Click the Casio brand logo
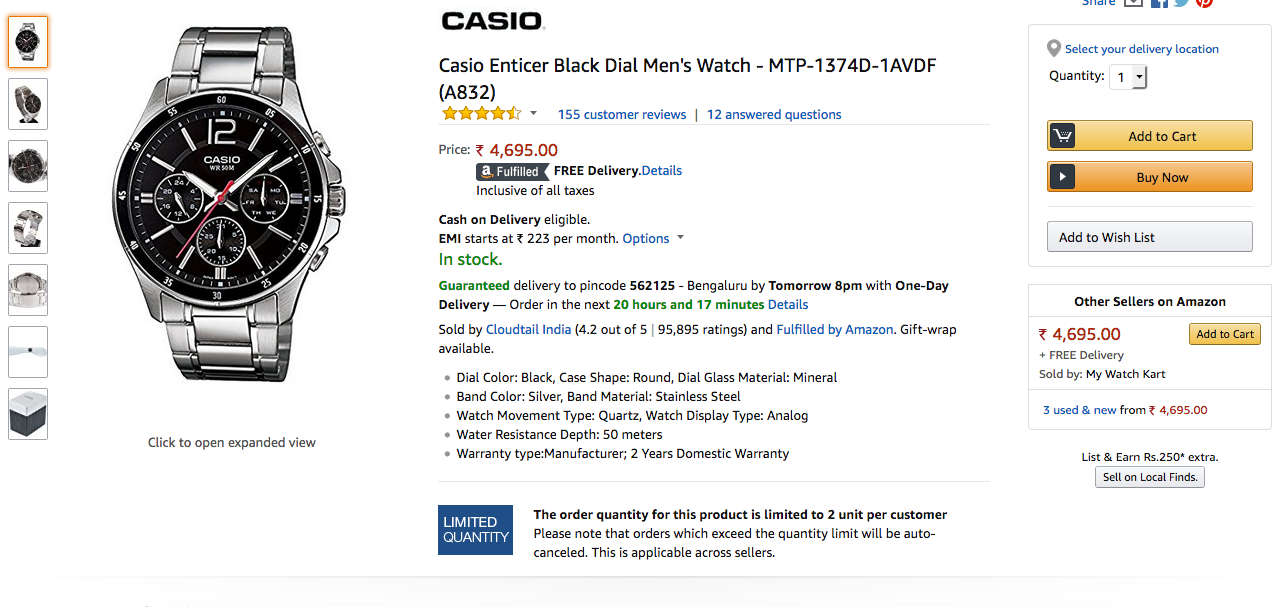 [492, 20]
